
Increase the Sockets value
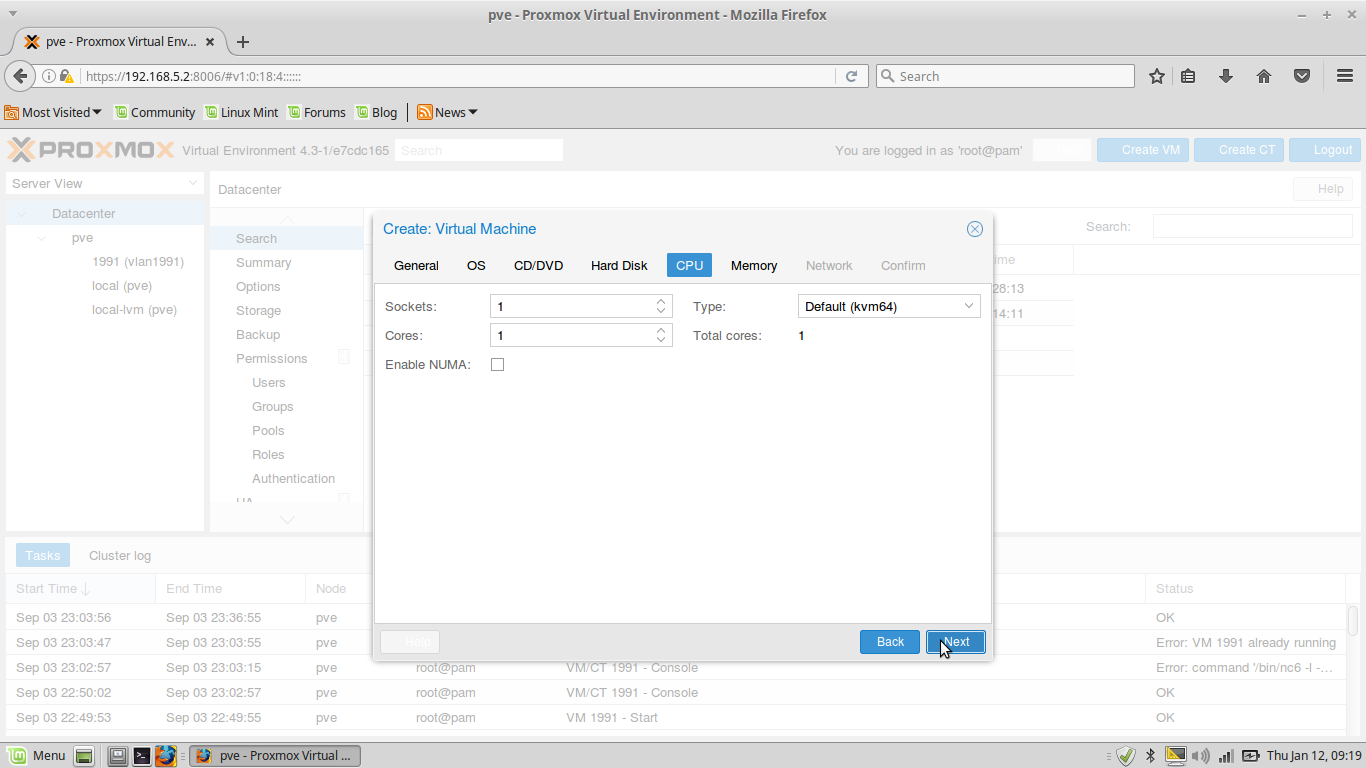tap(661, 301)
